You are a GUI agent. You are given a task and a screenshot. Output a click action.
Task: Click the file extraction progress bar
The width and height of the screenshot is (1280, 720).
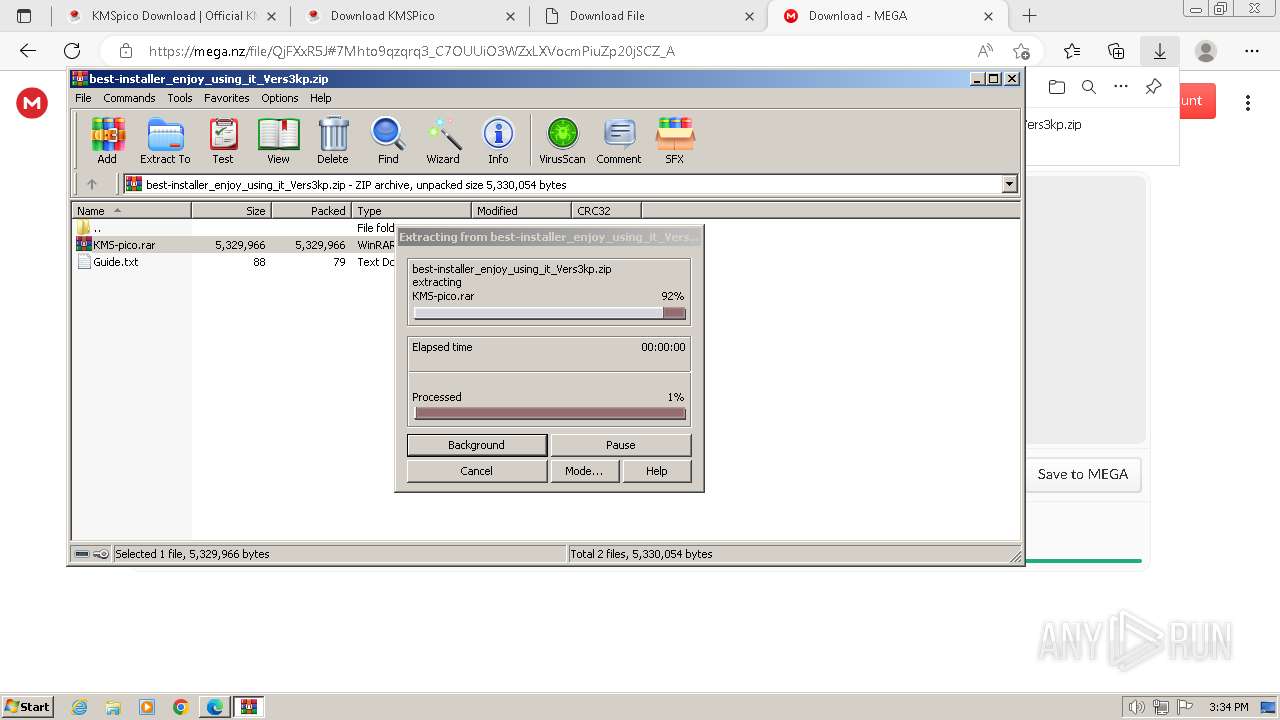pyautogui.click(x=549, y=313)
